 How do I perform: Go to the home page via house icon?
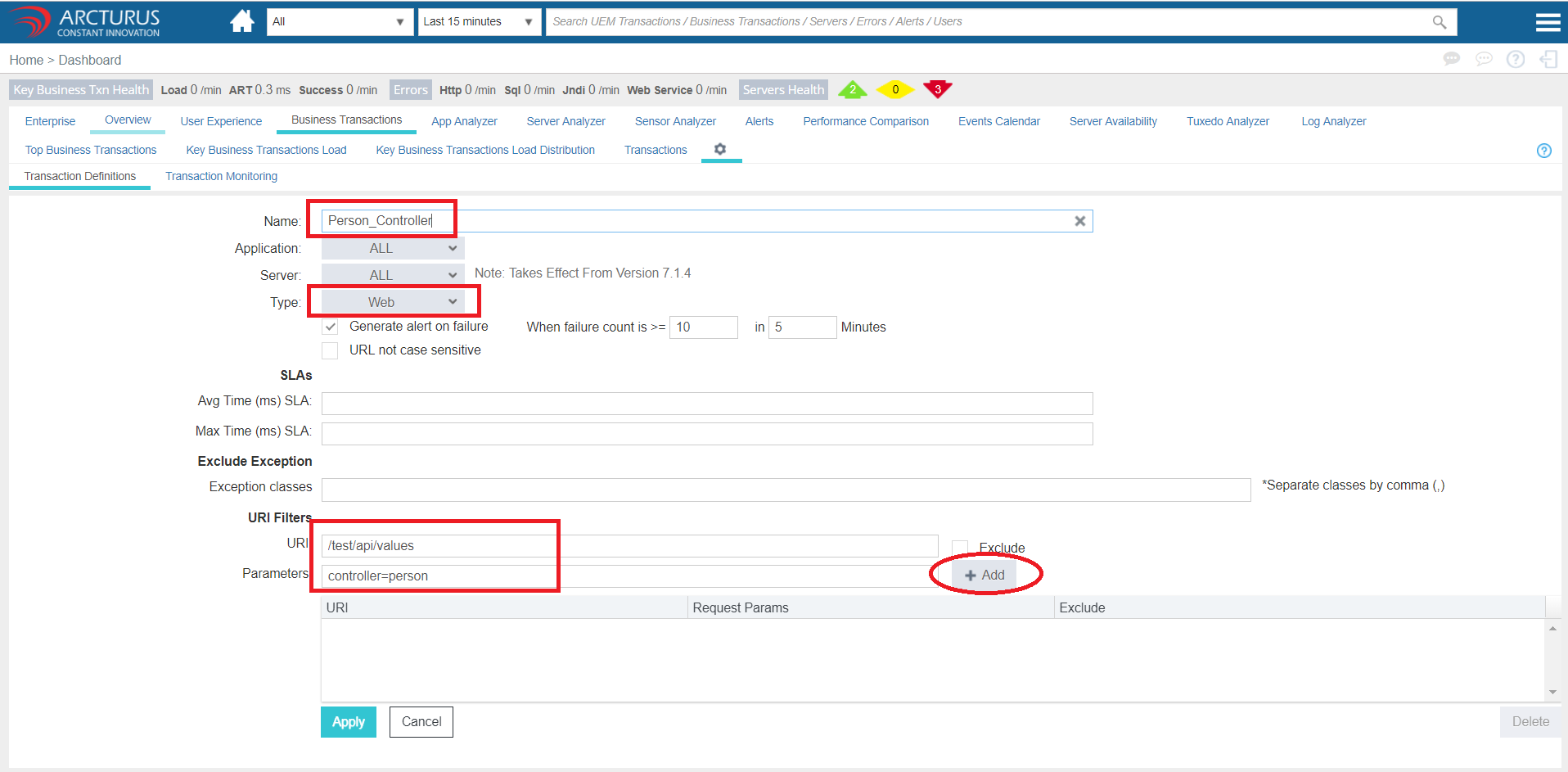coord(241,21)
